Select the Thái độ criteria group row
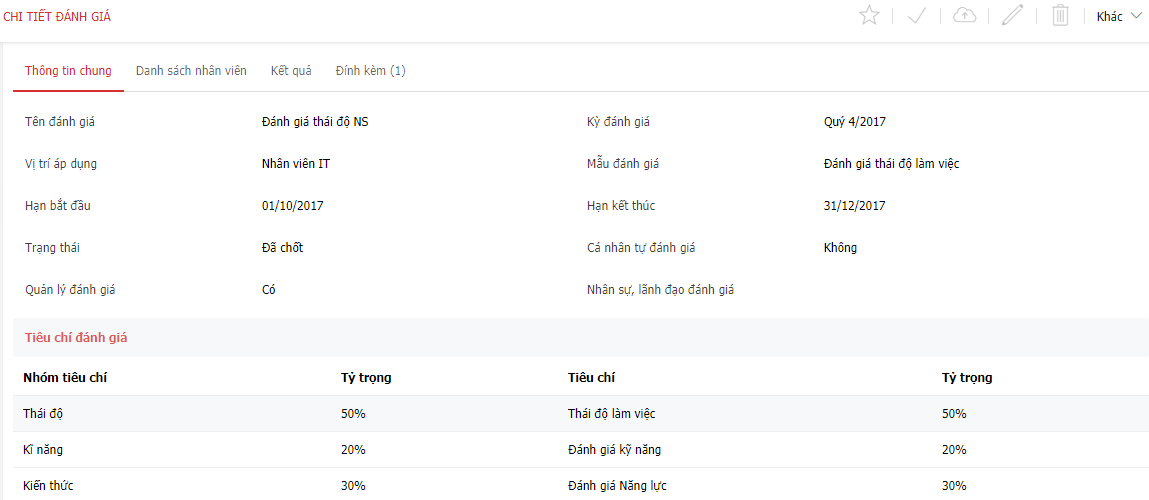1149x500 pixels. (x=44, y=414)
